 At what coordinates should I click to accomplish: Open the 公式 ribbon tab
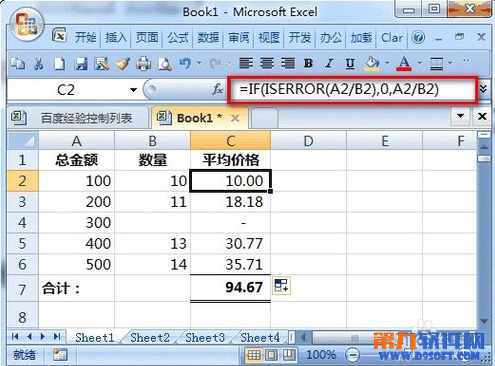(177, 38)
